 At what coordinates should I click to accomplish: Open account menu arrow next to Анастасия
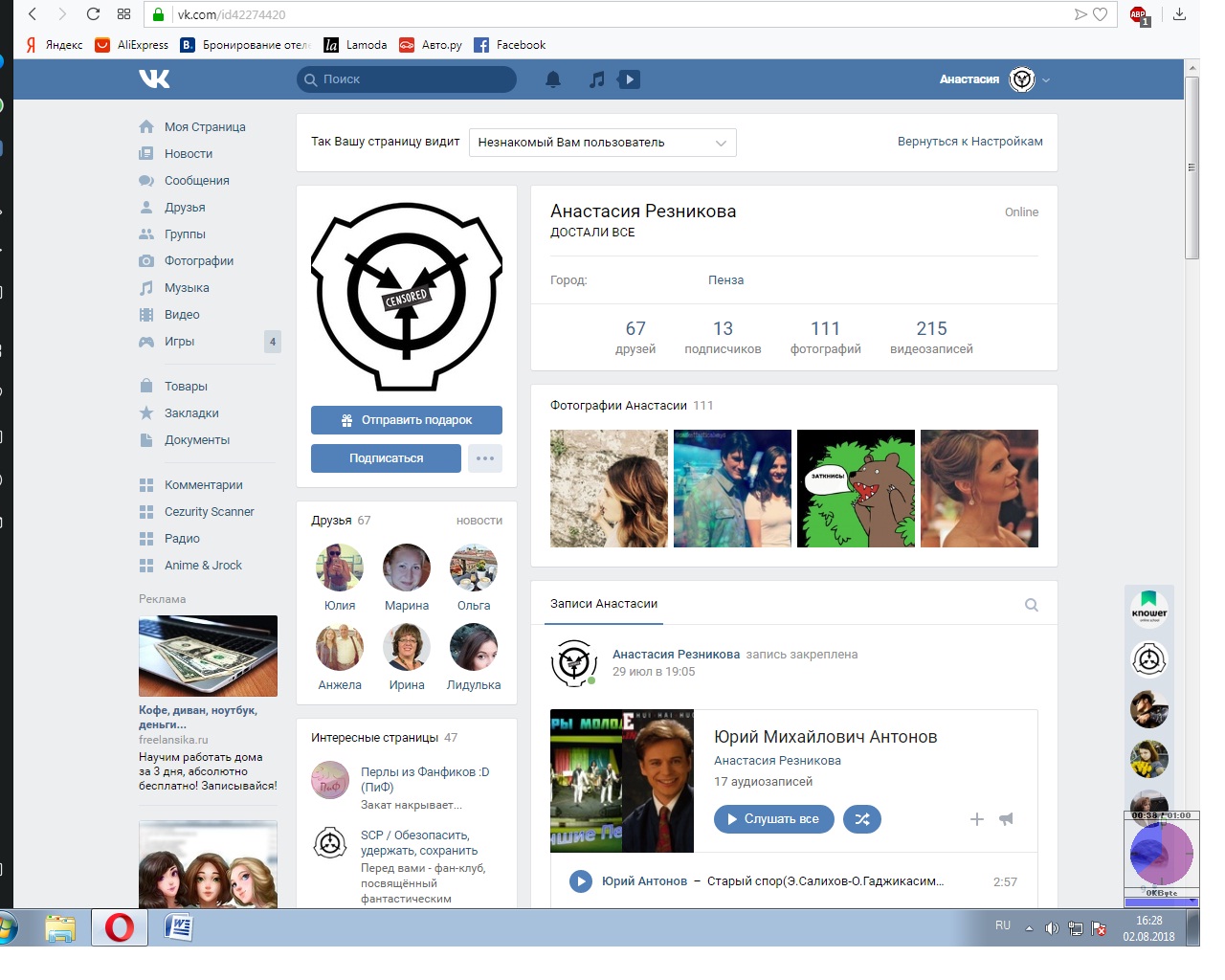point(1046,80)
